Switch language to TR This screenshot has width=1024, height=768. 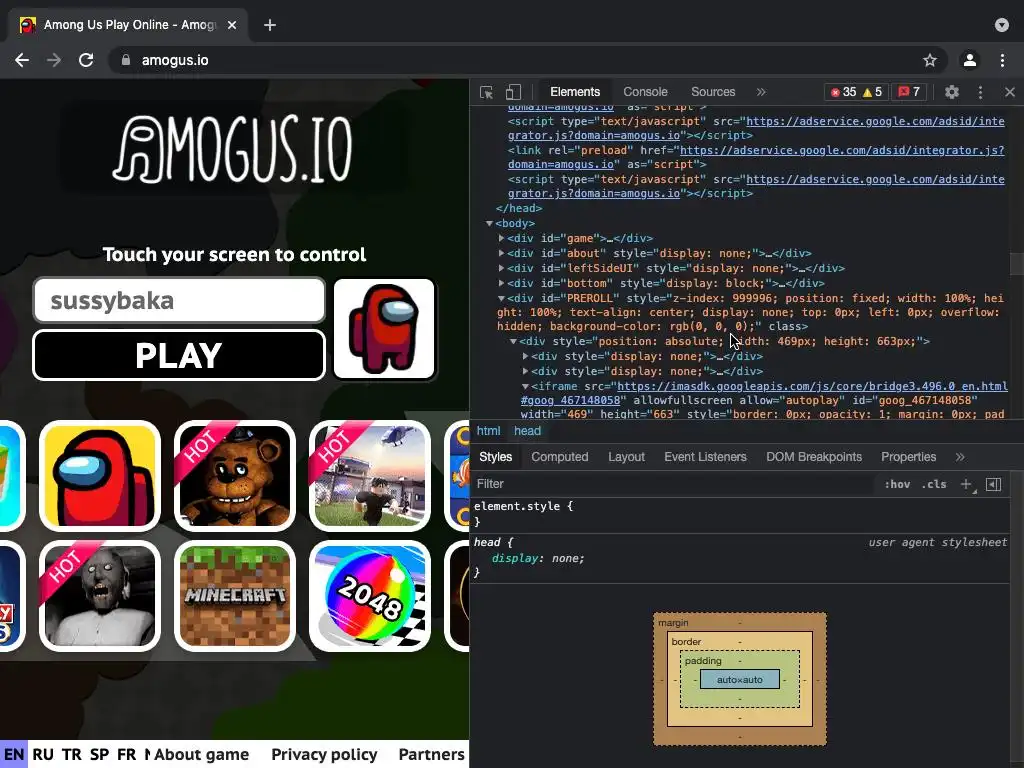[71, 754]
